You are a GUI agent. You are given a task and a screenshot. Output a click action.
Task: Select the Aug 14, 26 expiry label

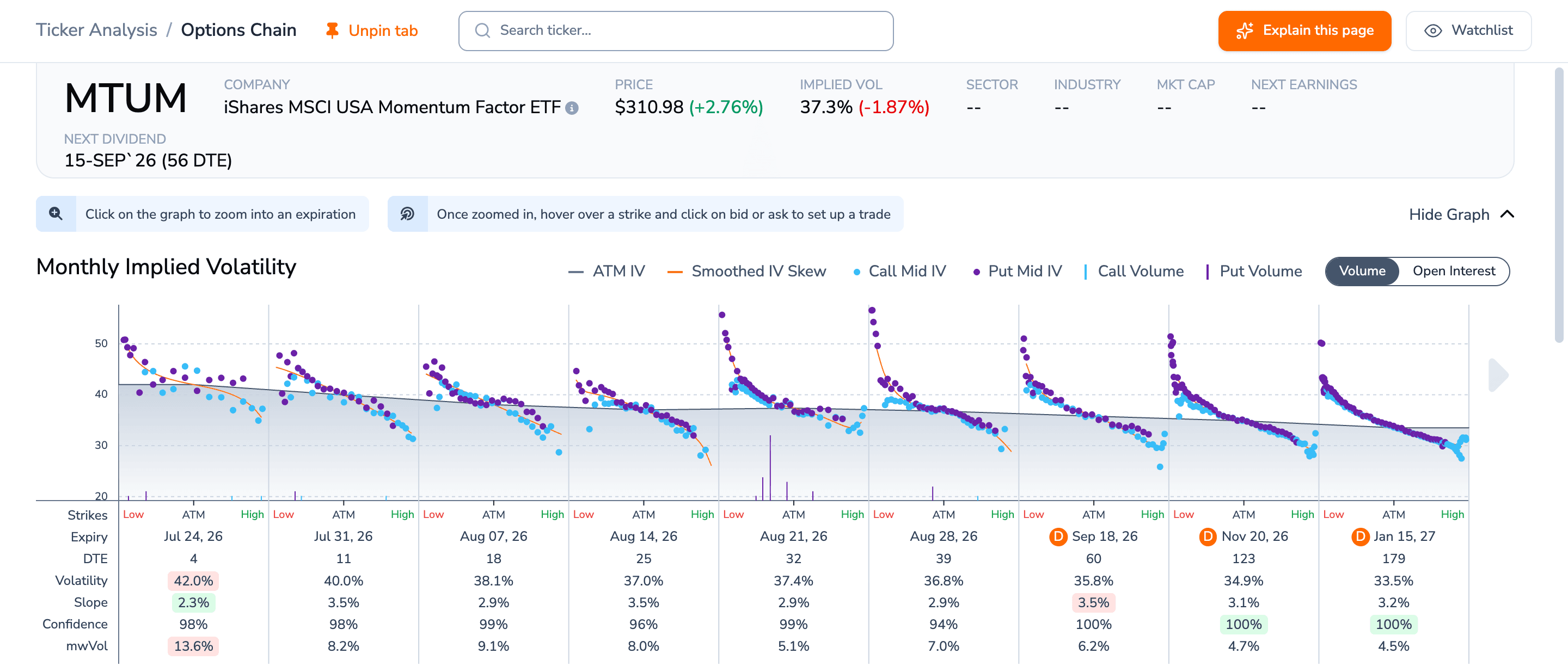click(x=644, y=536)
